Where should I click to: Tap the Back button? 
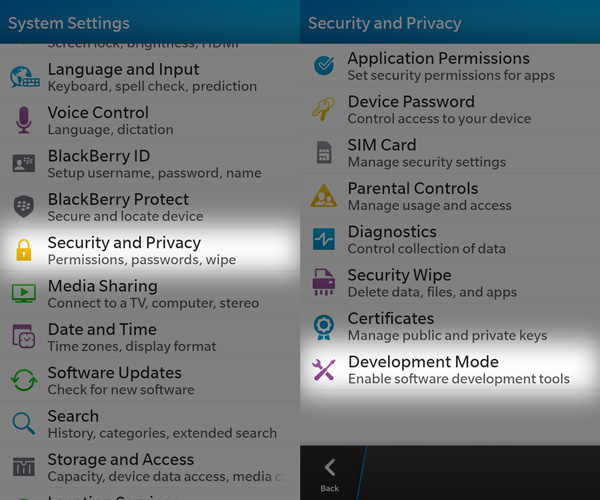click(x=330, y=474)
